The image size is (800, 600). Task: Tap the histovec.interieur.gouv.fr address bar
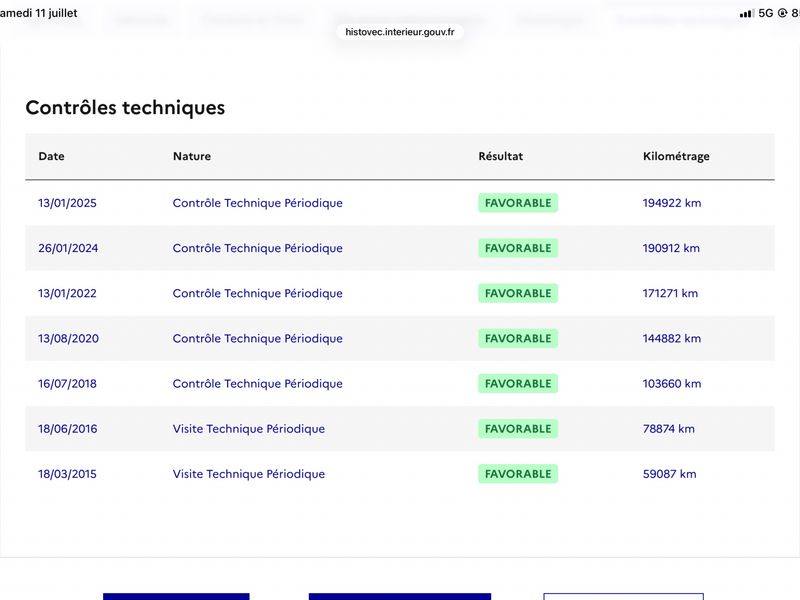[399, 32]
